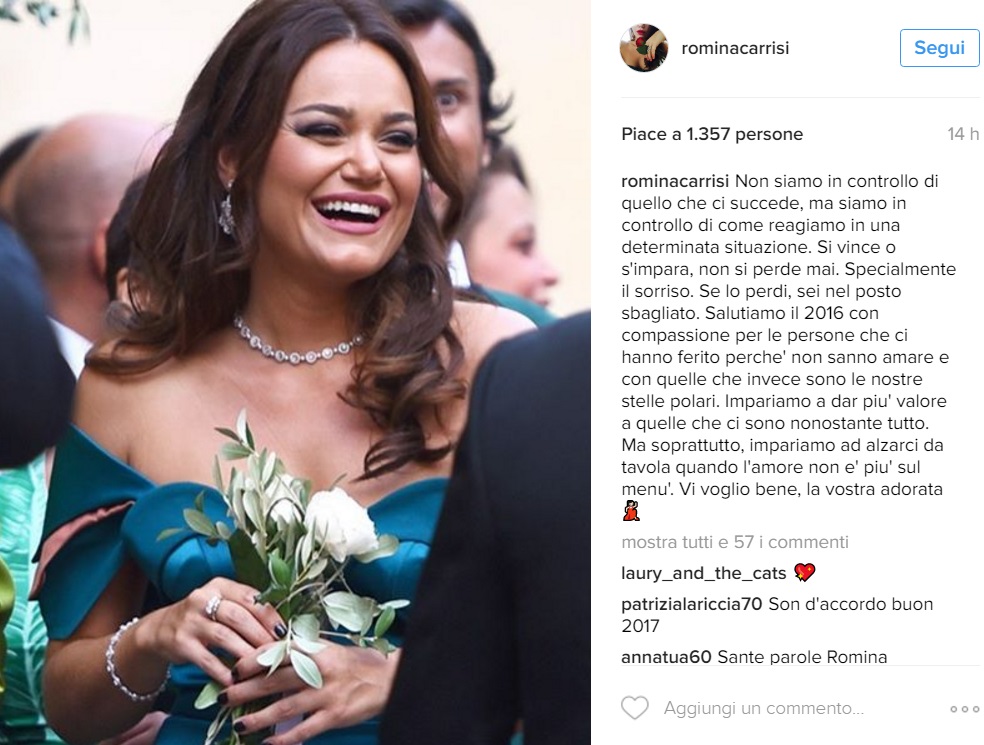Open the 'Piace a 1.357 persone' likes list

pos(712,134)
